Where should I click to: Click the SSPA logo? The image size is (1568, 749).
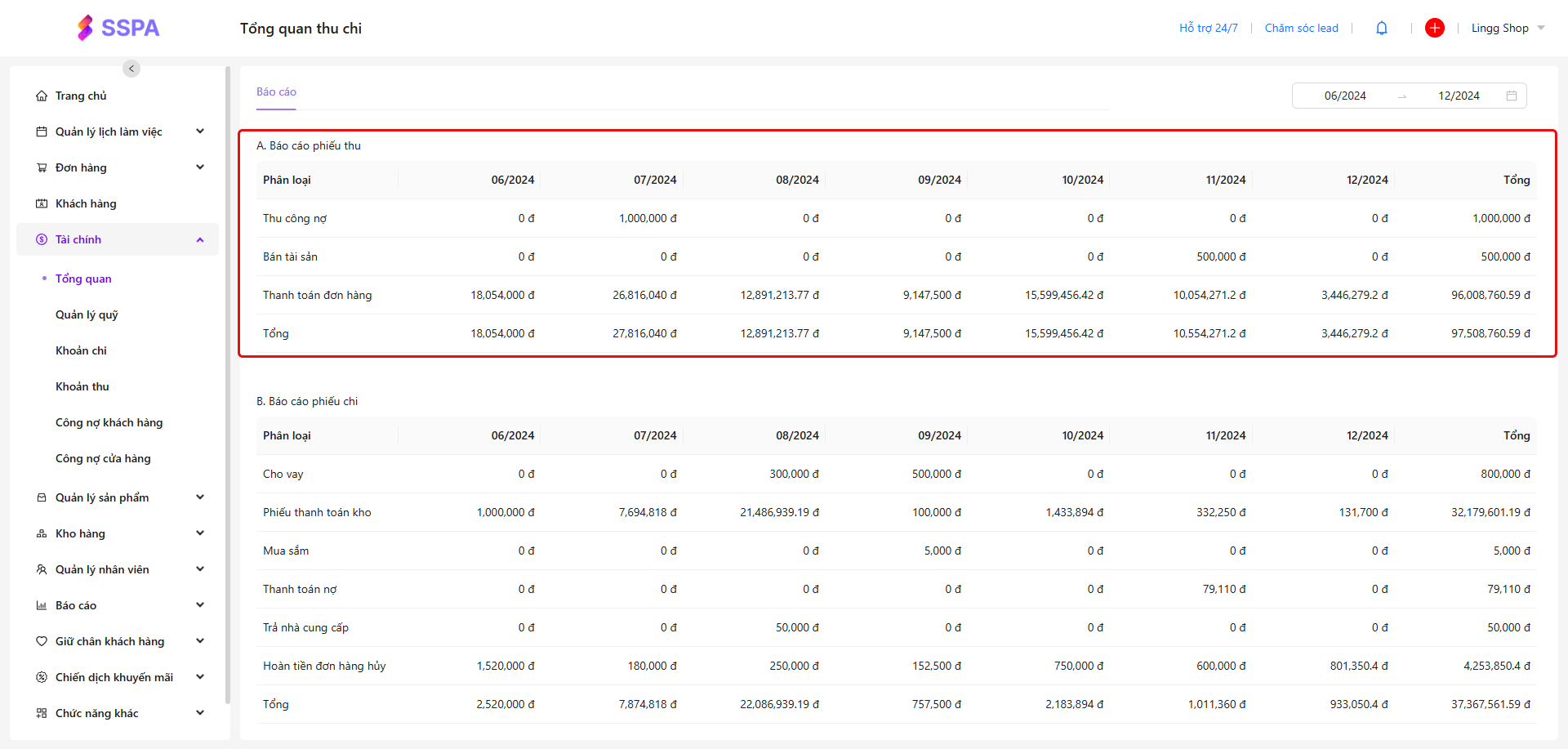coord(118,28)
